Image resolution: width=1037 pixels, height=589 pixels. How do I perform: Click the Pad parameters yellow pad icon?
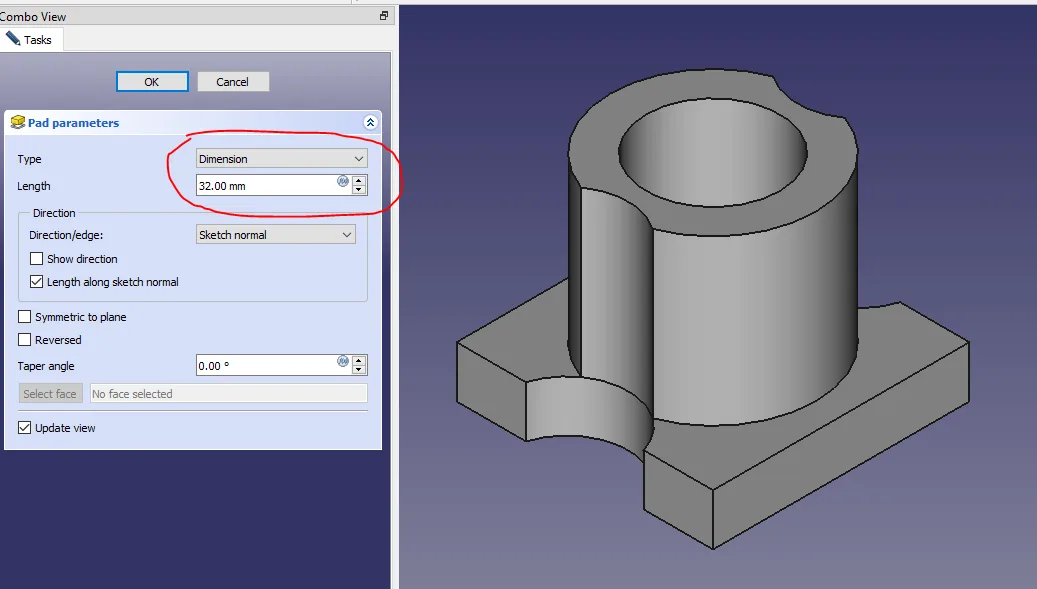(x=17, y=123)
